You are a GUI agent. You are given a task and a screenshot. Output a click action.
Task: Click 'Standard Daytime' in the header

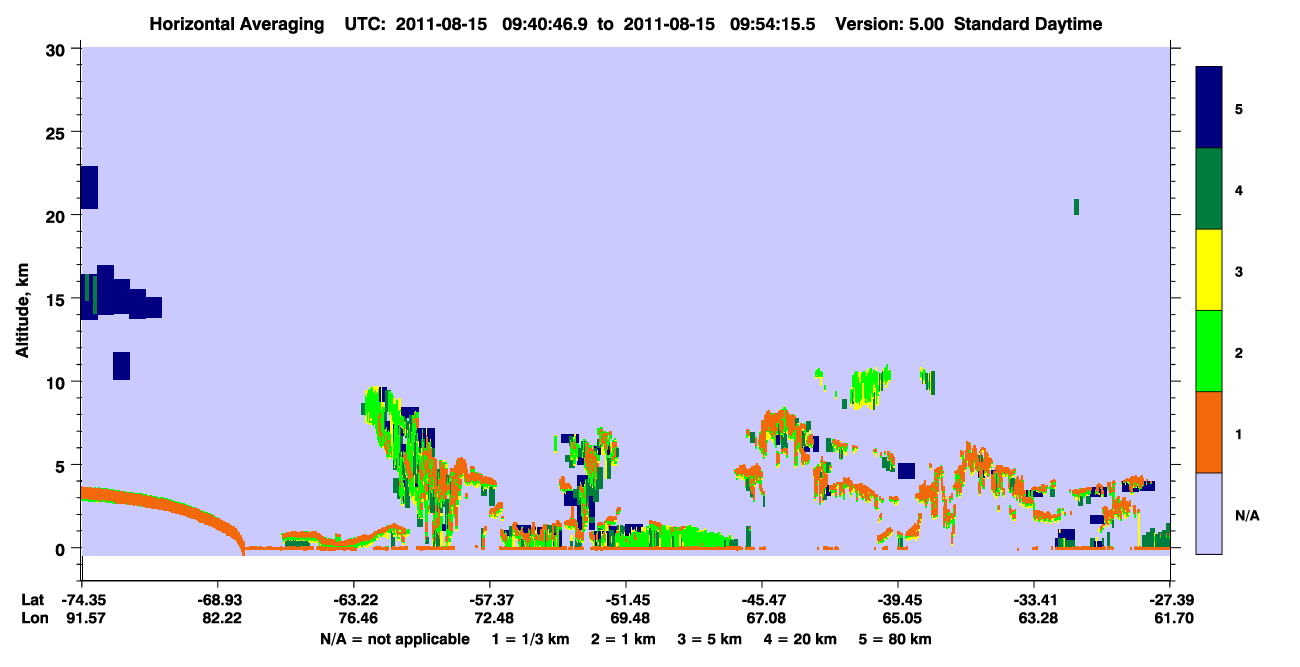click(1028, 24)
